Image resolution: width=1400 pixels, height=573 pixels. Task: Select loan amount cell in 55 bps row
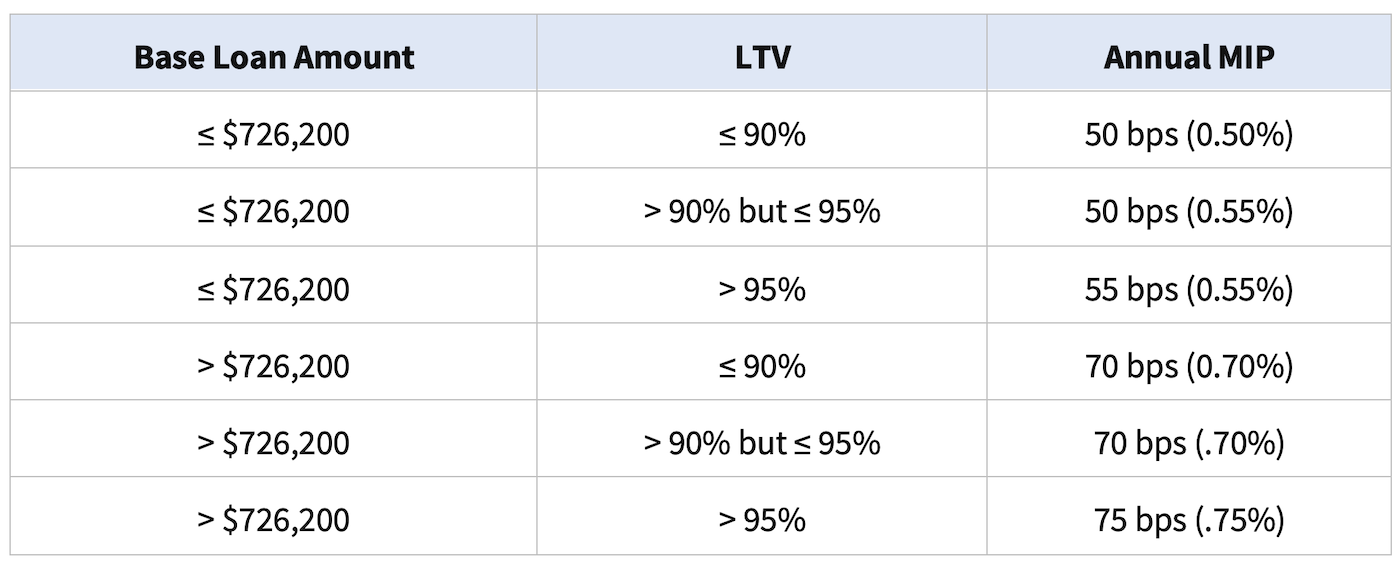tap(273, 289)
